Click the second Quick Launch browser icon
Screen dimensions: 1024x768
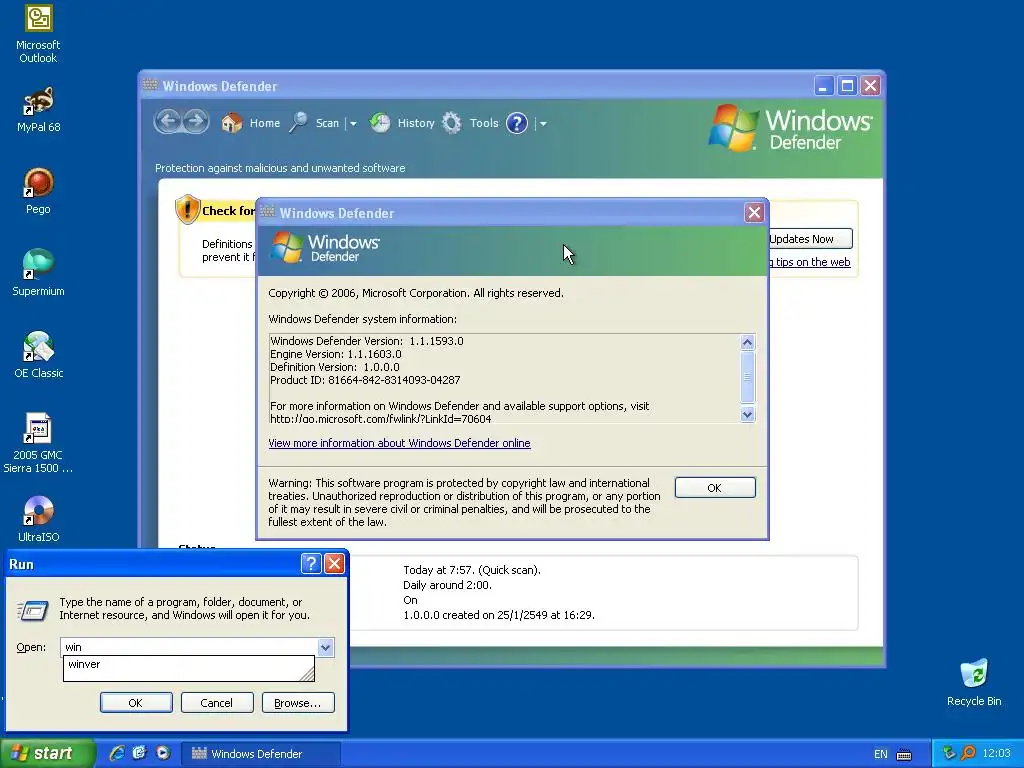(x=139, y=753)
